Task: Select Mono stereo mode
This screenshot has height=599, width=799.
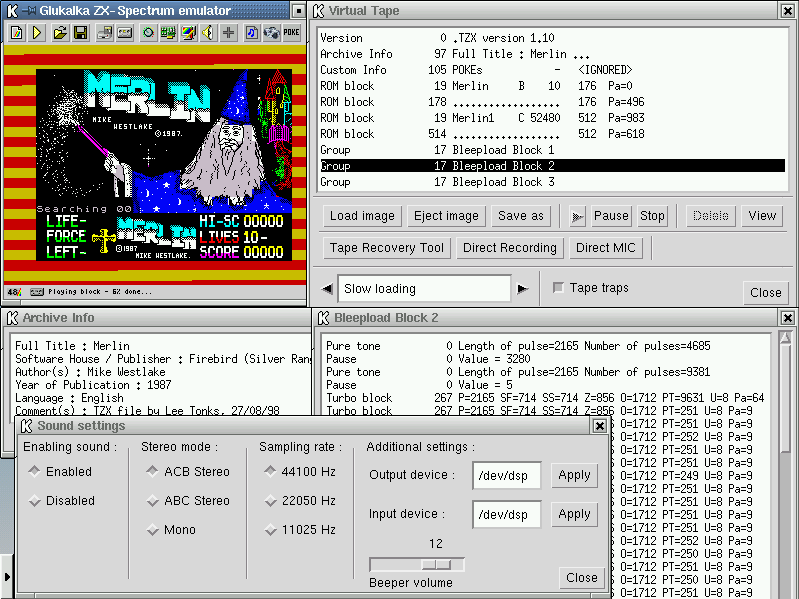Action: pos(152,530)
